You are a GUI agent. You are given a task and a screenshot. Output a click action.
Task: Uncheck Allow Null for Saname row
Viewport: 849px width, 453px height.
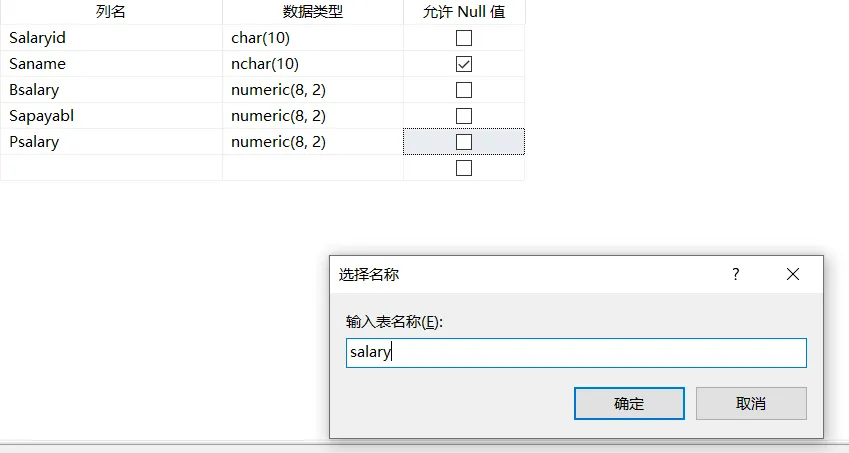pyautogui.click(x=464, y=64)
